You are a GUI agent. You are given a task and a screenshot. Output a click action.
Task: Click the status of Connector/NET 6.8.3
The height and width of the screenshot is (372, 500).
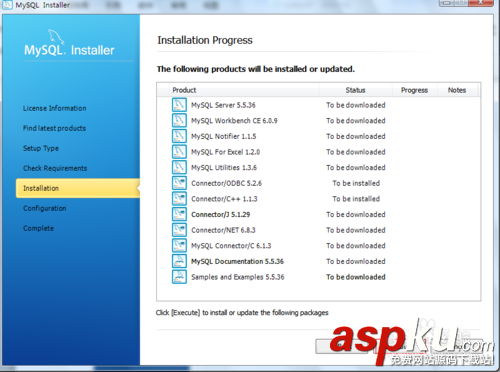pos(356,230)
